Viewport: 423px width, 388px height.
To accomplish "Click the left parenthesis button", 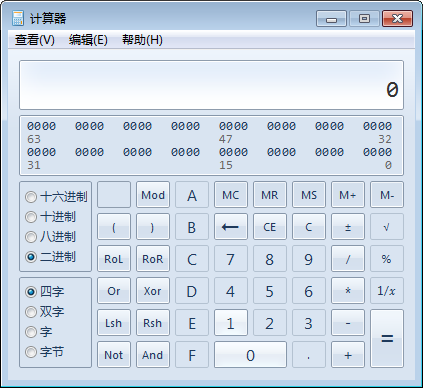I will (114, 227).
